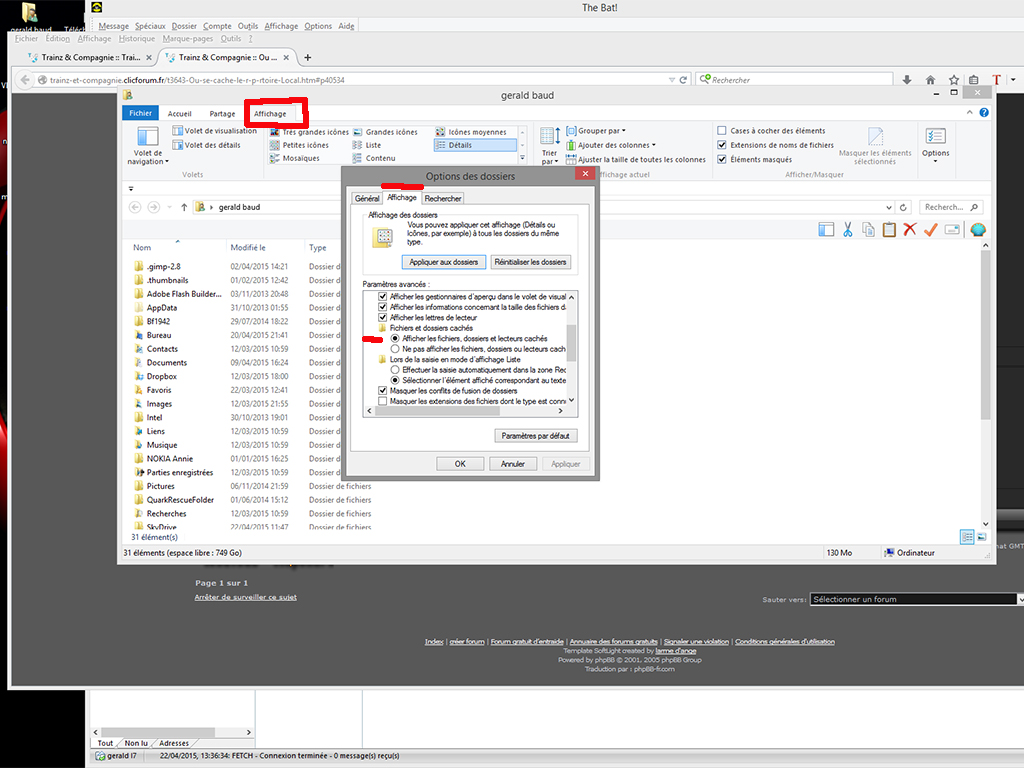Select Afficher les fichiers, dossiers et lecteurs cachés
The width and height of the screenshot is (1024, 768).
click(x=395, y=338)
